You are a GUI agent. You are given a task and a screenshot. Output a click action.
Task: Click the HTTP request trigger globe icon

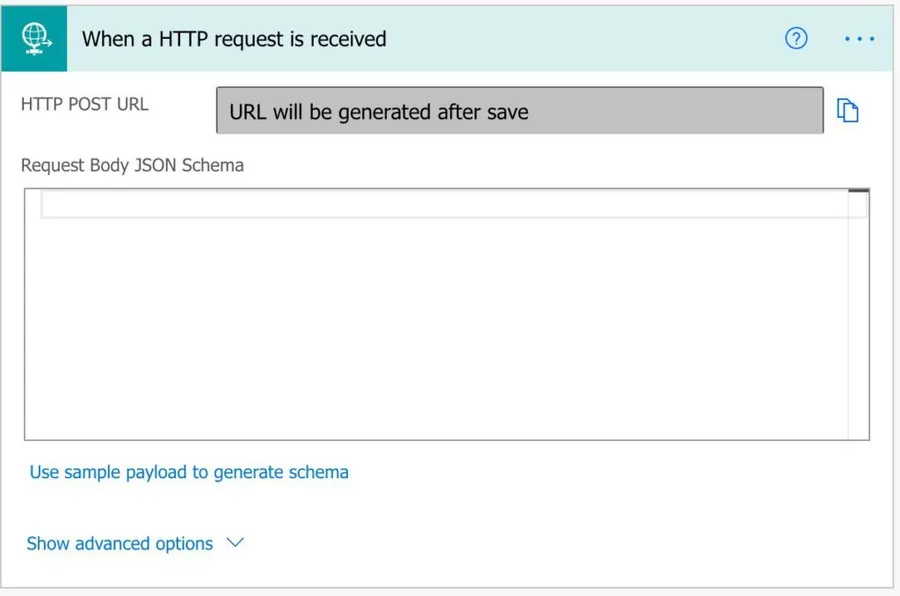pos(34,39)
